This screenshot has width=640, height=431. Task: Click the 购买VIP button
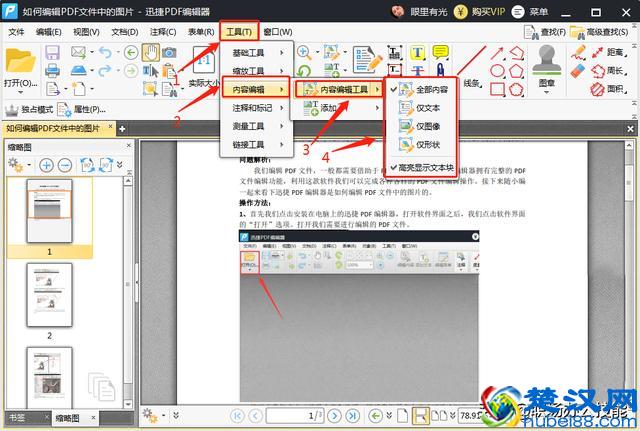click(480, 11)
